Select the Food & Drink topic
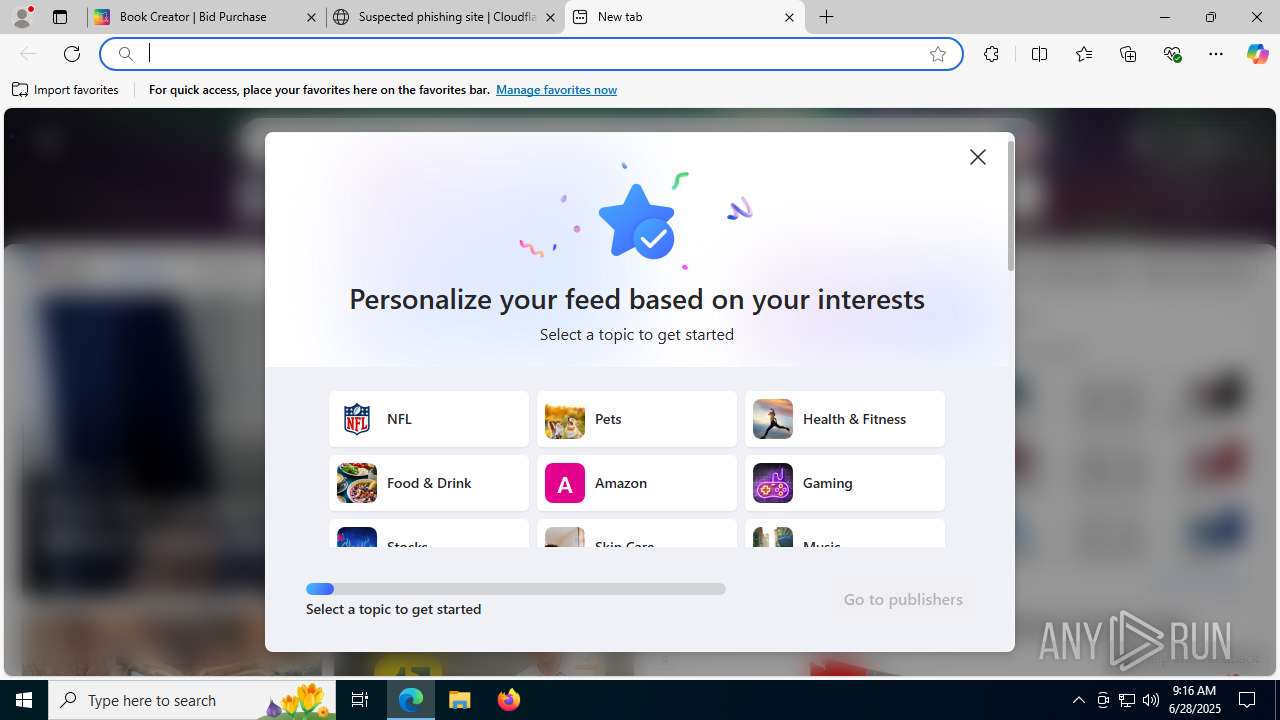 pos(429,483)
